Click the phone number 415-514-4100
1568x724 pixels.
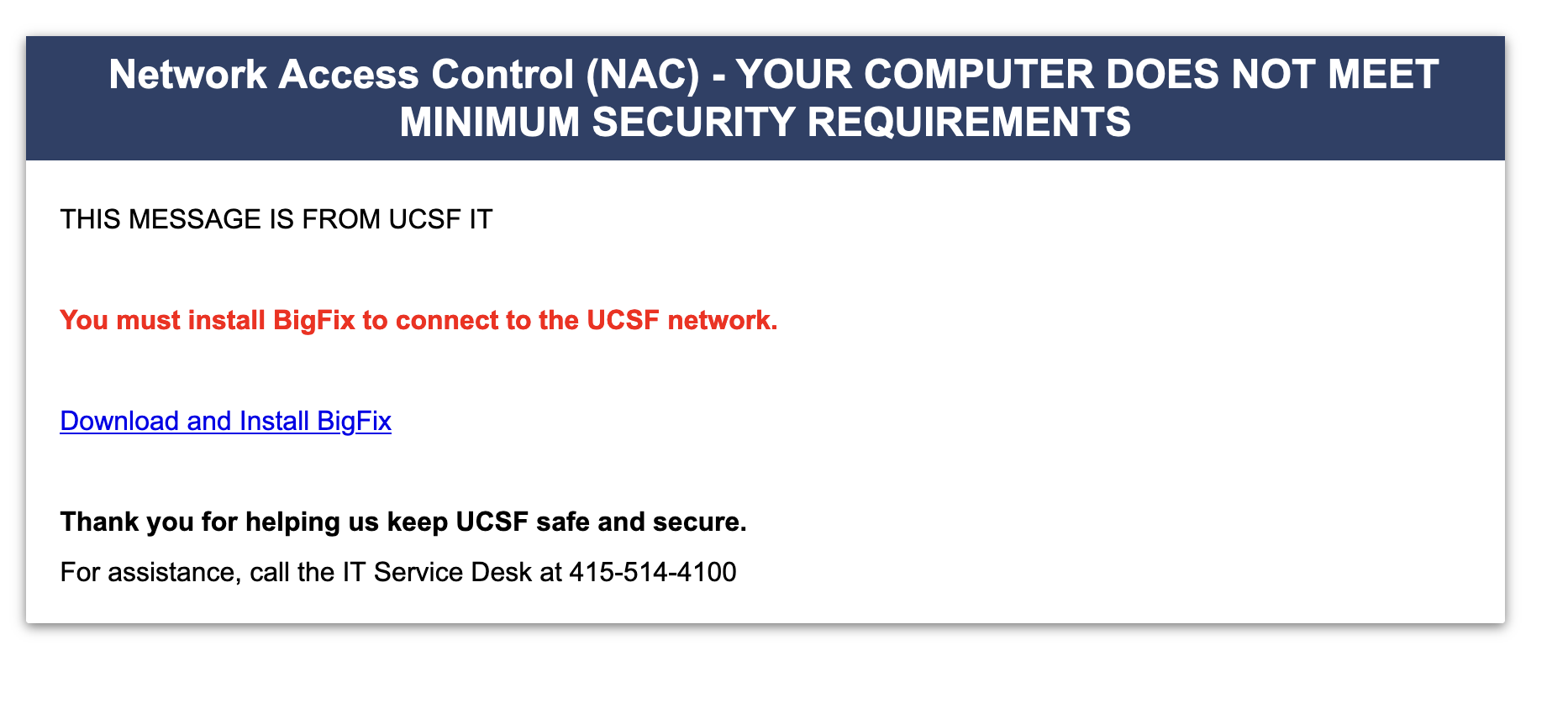pos(652,572)
